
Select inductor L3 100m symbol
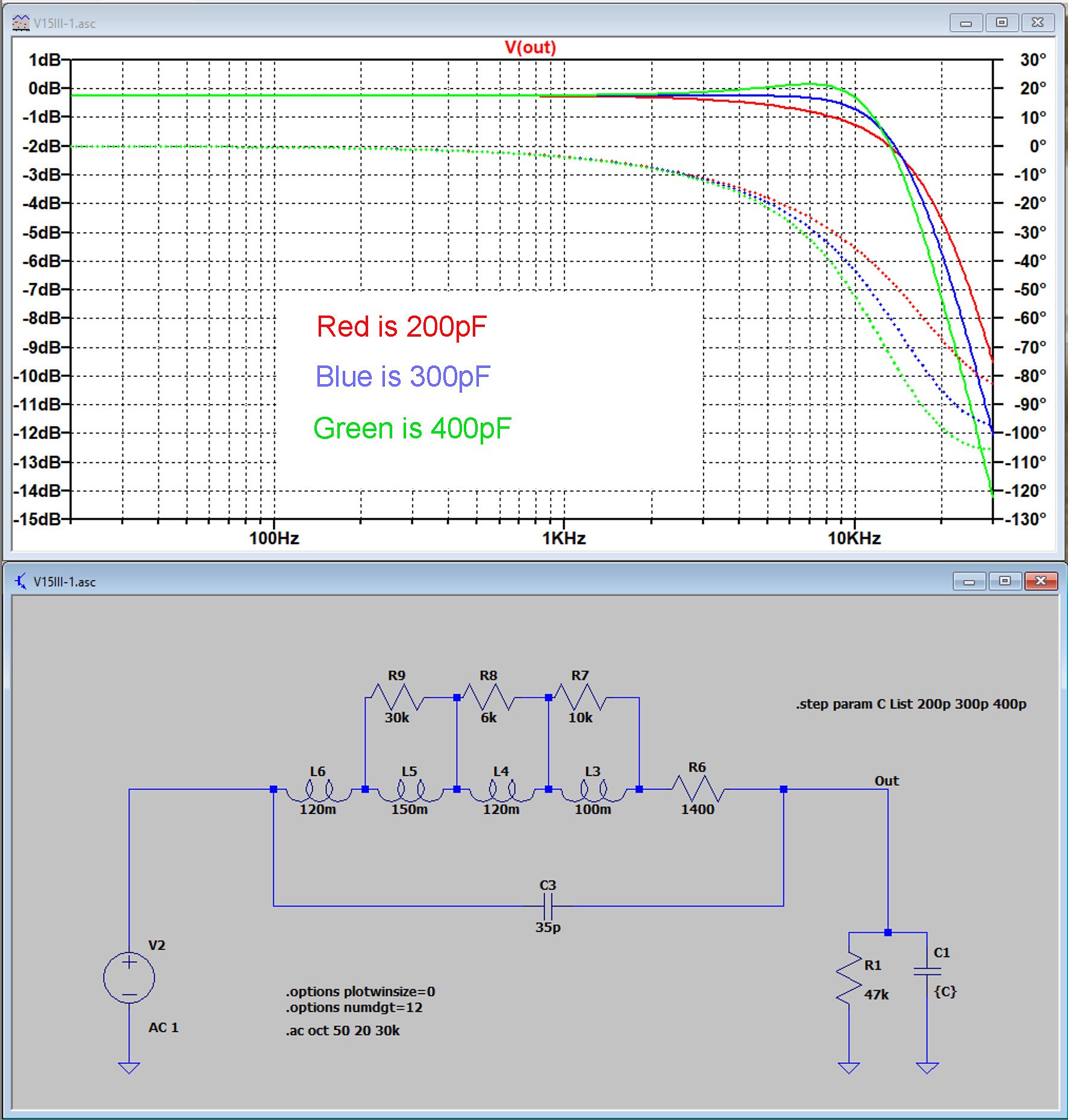pyautogui.click(x=593, y=790)
